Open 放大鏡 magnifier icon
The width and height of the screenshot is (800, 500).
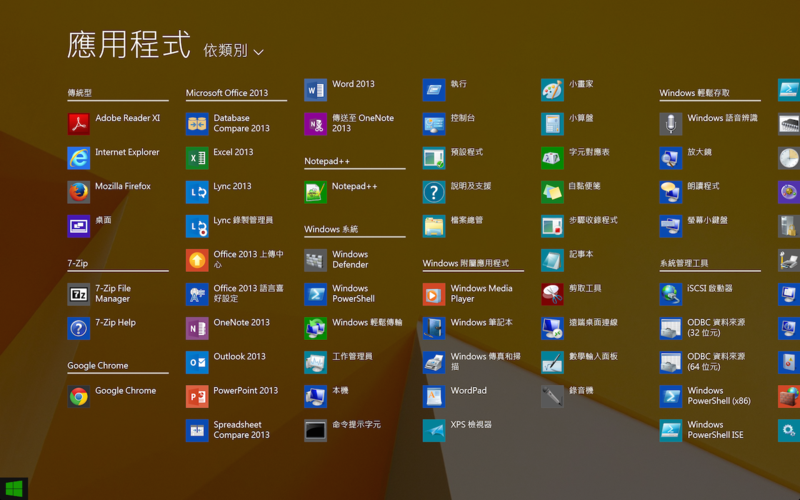(x=670, y=158)
